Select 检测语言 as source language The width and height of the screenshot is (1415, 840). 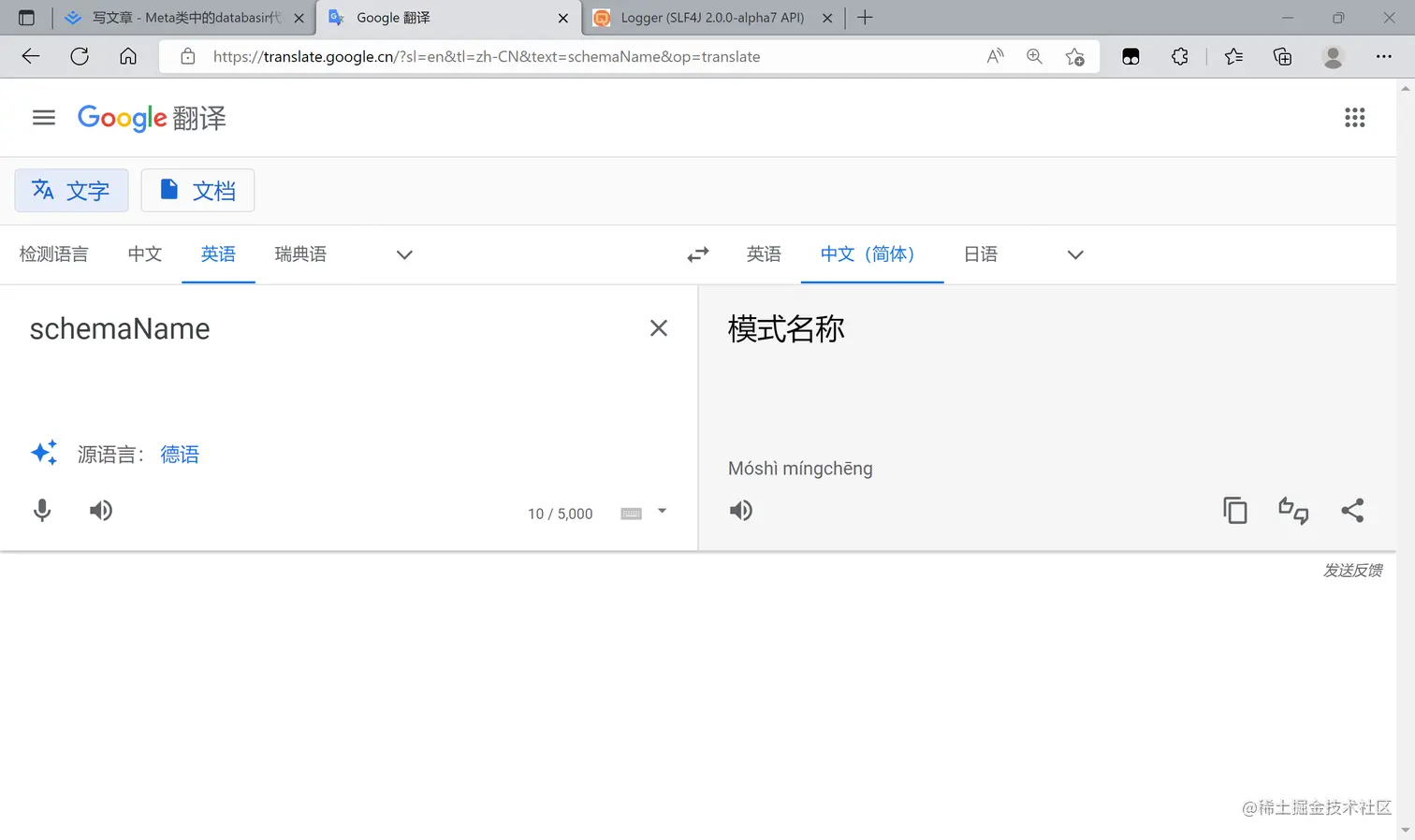pyautogui.click(x=54, y=254)
